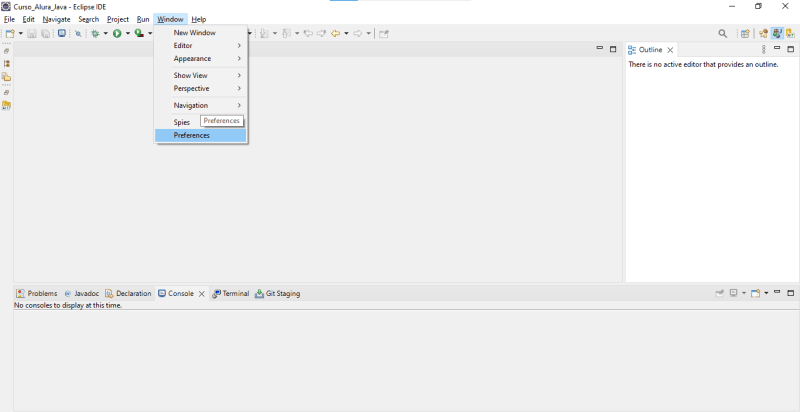The height and width of the screenshot is (412, 800).
Task: Click the yellow Back navigation arrow
Action: point(335,34)
